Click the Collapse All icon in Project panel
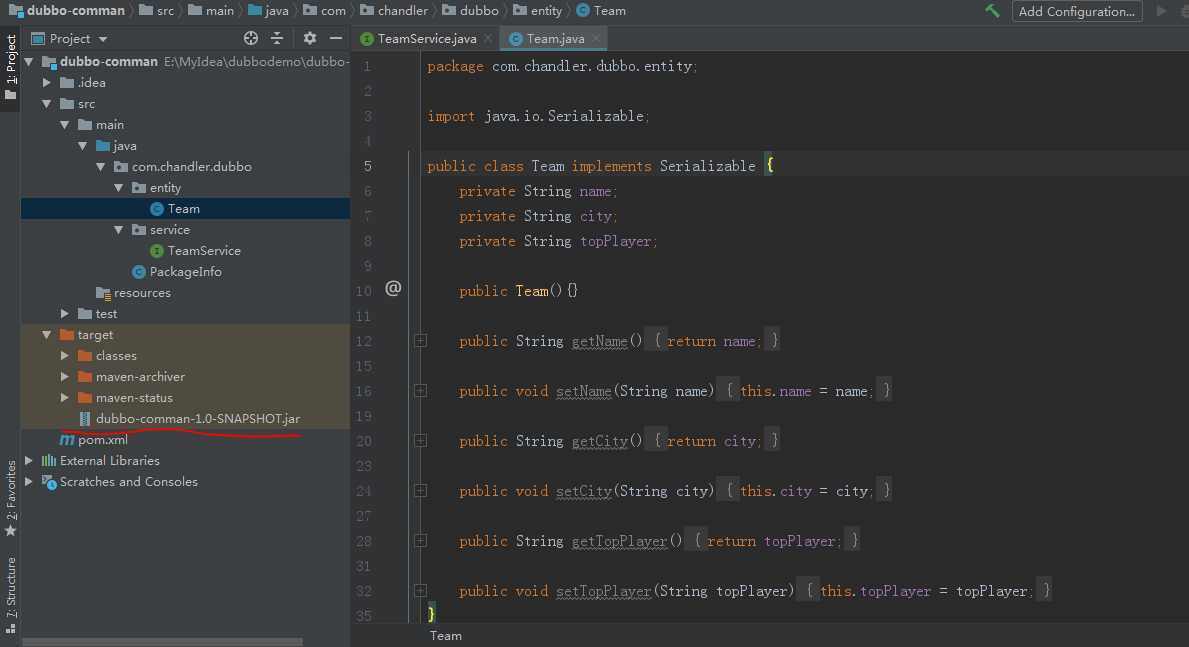This screenshot has width=1189, height=647. pyautogui.click(x=277, y=38)
